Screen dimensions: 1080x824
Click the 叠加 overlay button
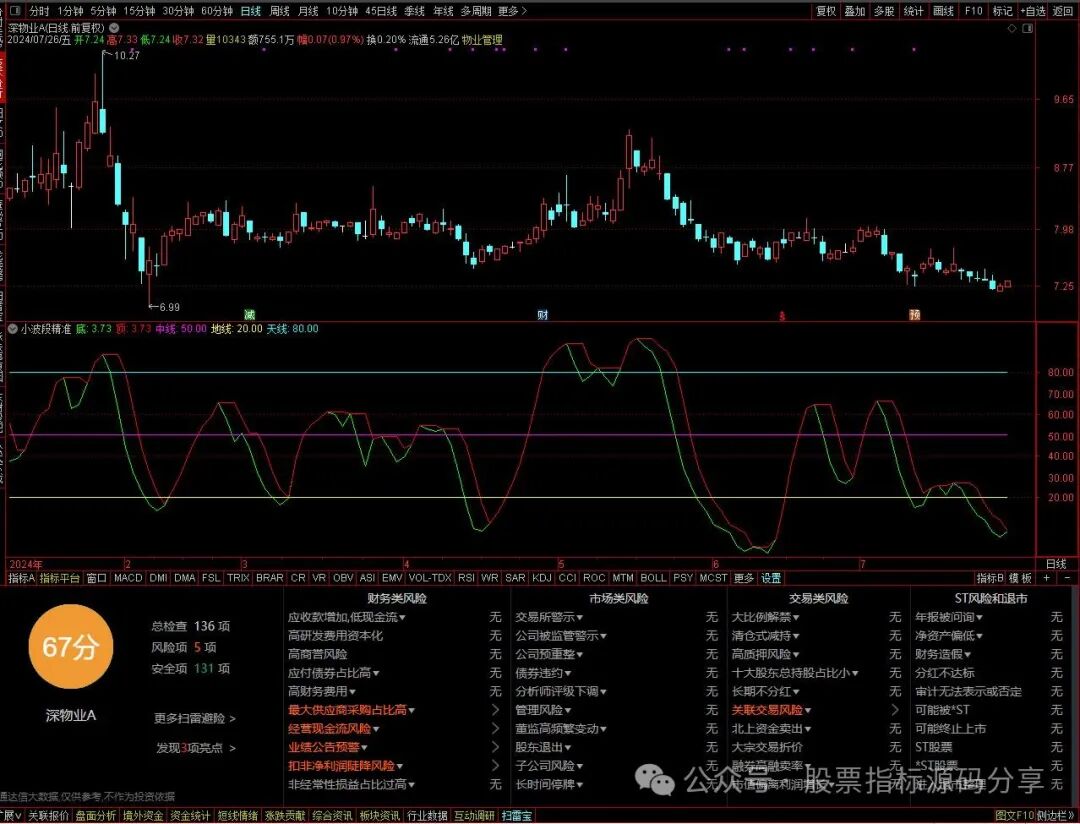click(x=855, y=11)
